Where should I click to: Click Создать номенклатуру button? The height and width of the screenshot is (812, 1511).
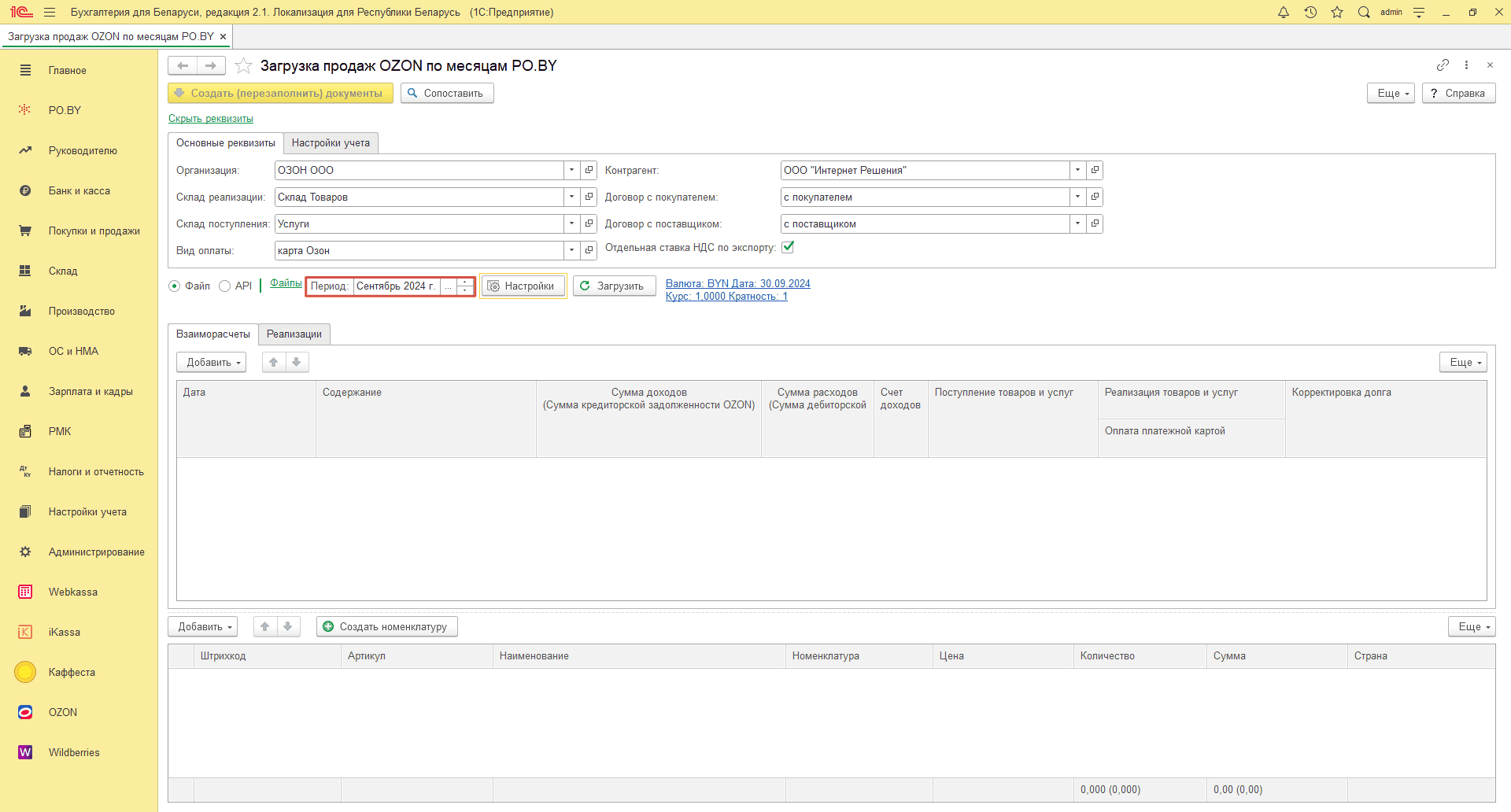pos(386,626)
